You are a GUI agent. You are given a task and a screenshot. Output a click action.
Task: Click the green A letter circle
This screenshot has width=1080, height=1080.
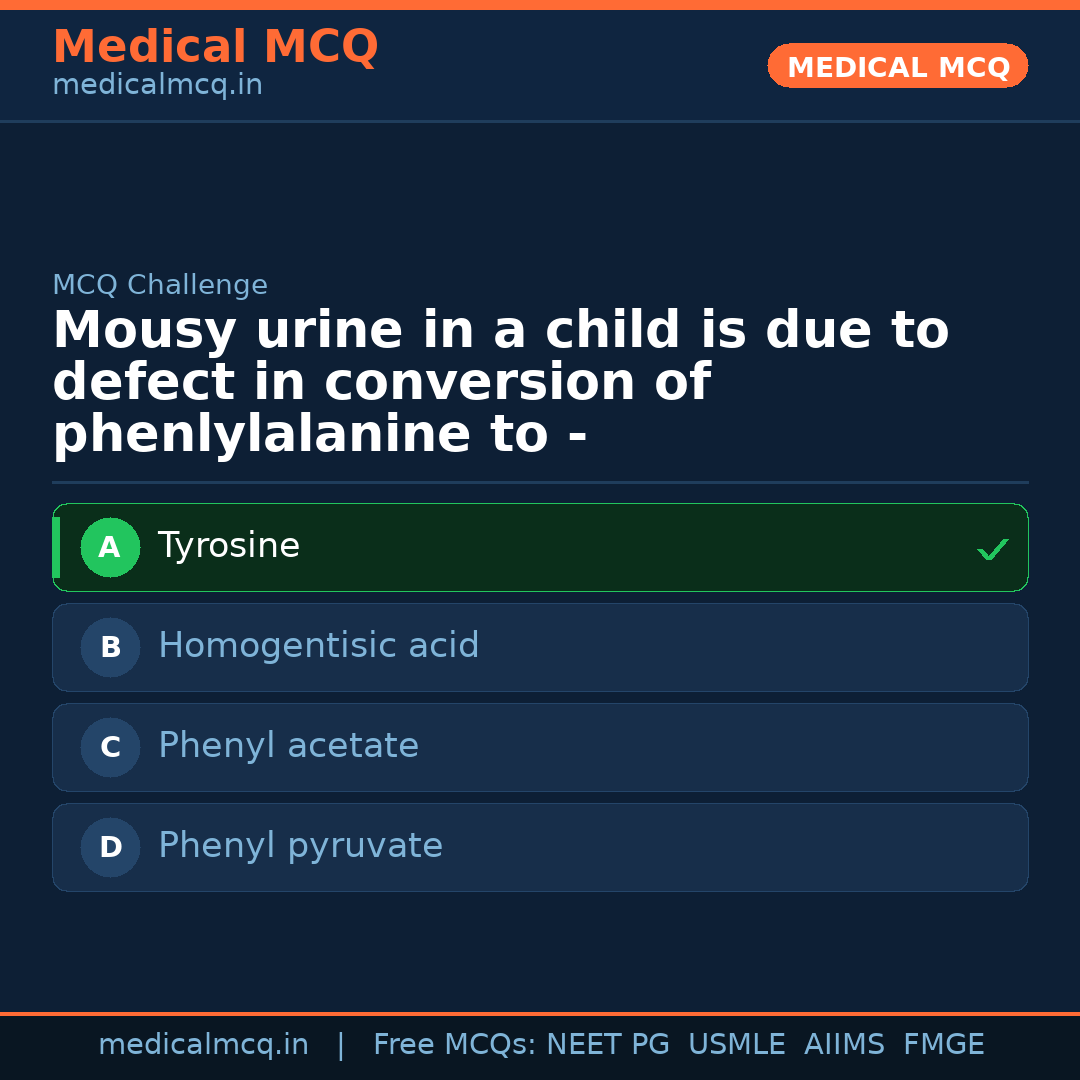(110, 548)
